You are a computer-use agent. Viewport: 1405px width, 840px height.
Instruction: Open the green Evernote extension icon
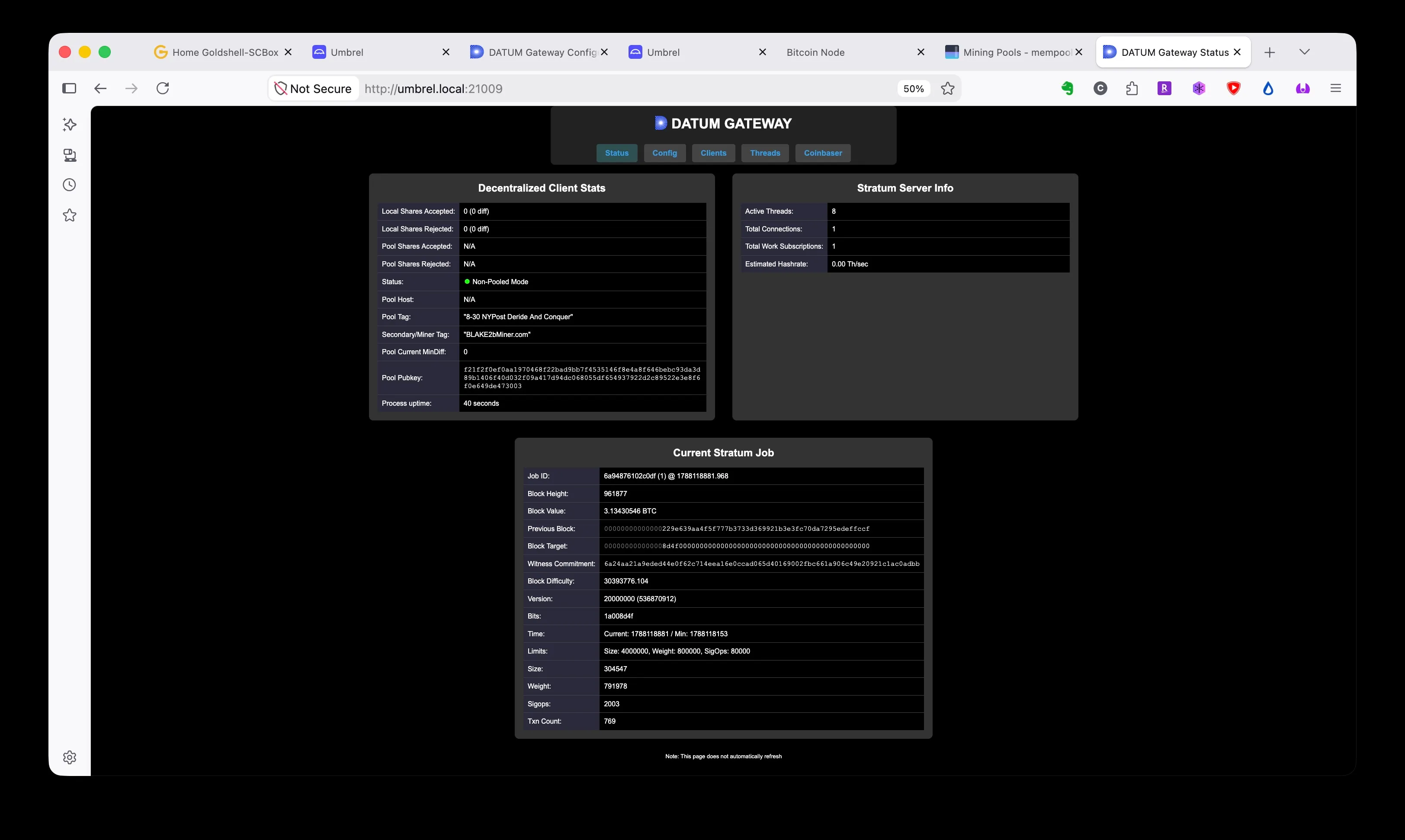pos(1067,88)
